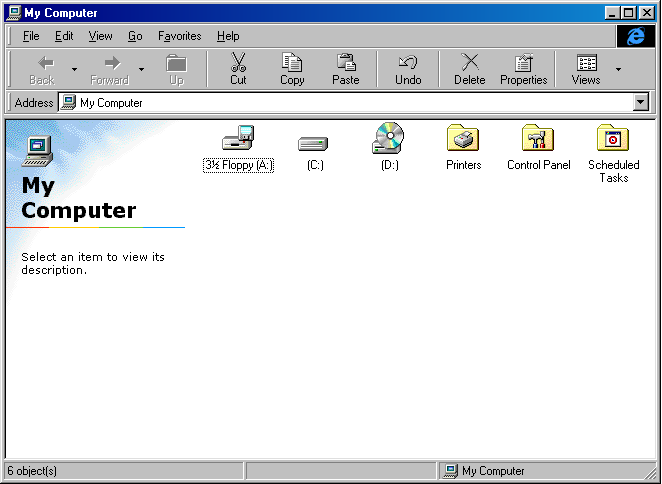Click the computer icon in the address bar

click(68, 102)
